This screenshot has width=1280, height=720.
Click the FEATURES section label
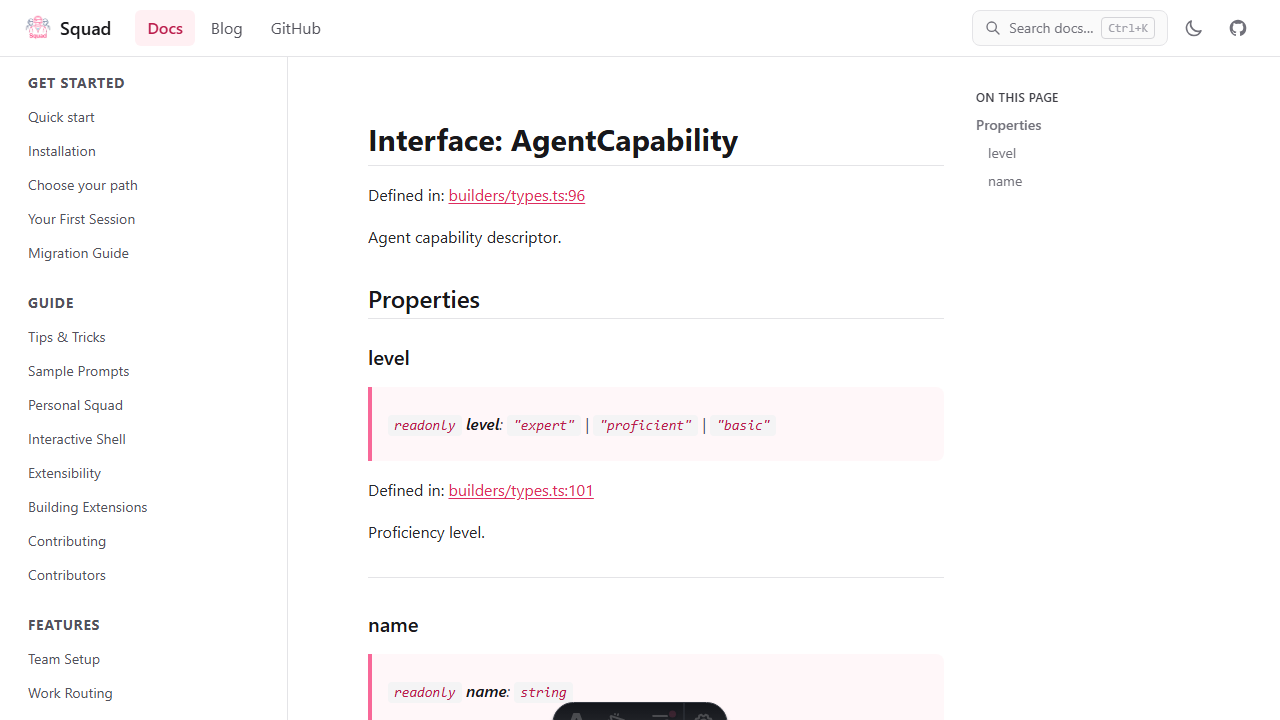(x=64, y=625)
